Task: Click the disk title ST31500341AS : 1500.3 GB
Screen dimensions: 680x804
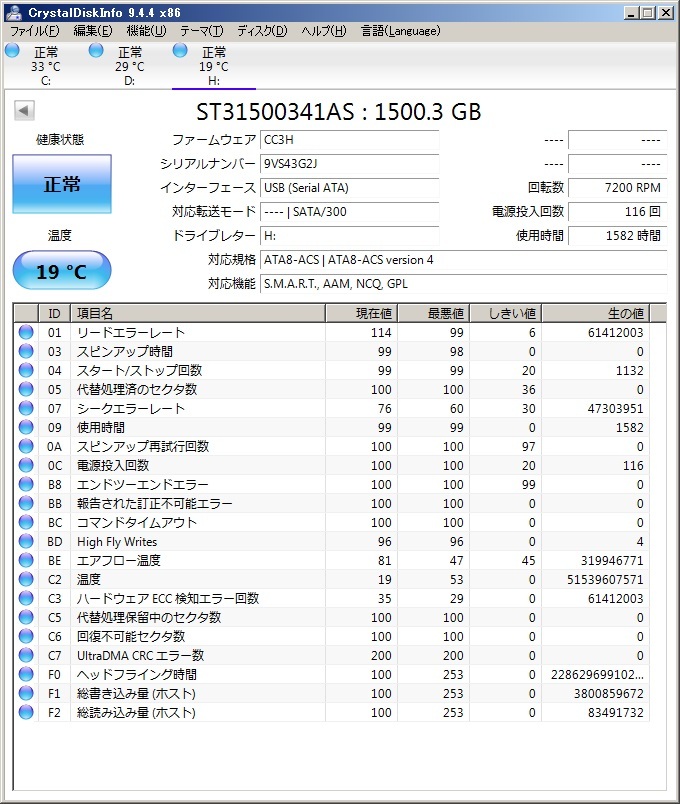Action: 338,111
